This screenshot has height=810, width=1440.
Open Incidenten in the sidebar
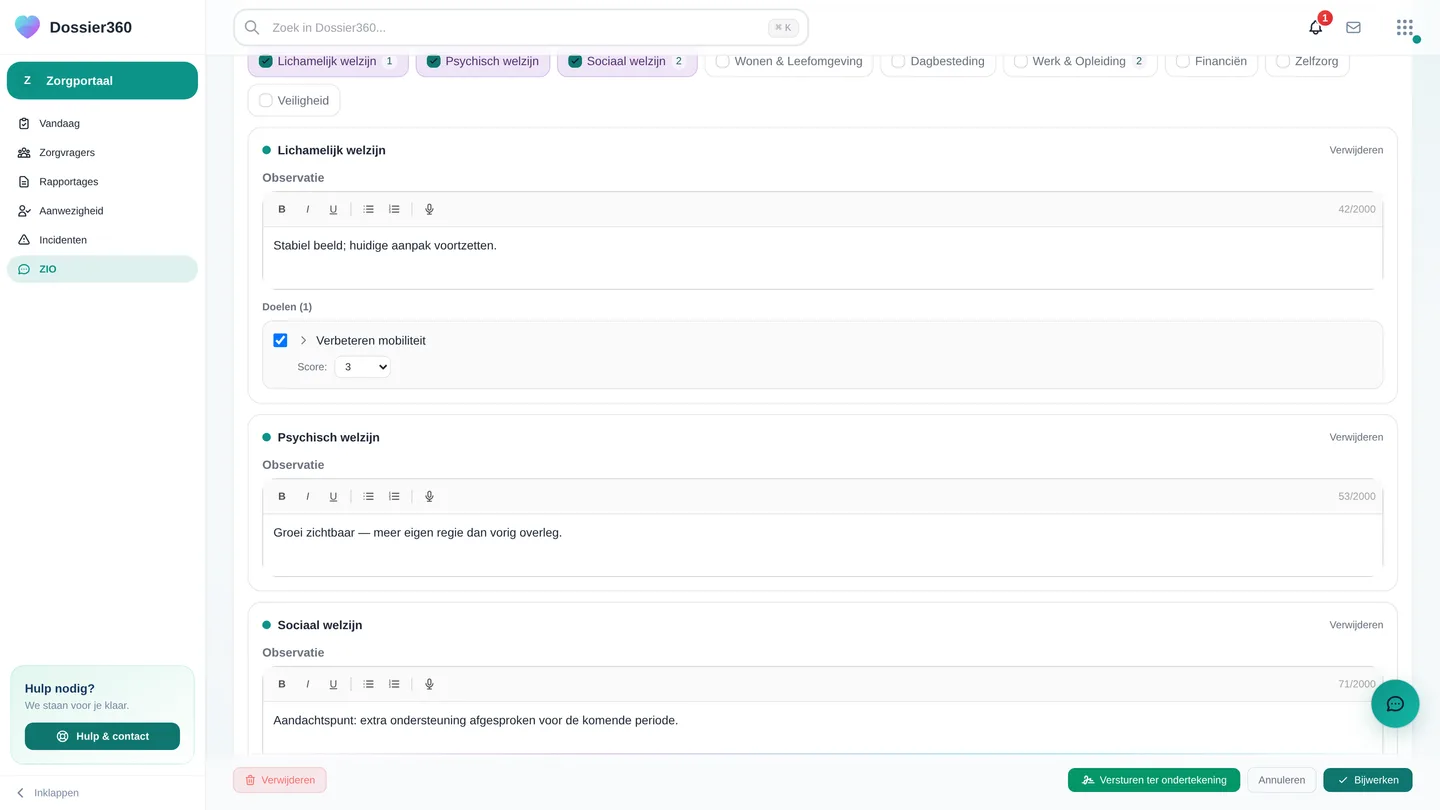point(102,240)
